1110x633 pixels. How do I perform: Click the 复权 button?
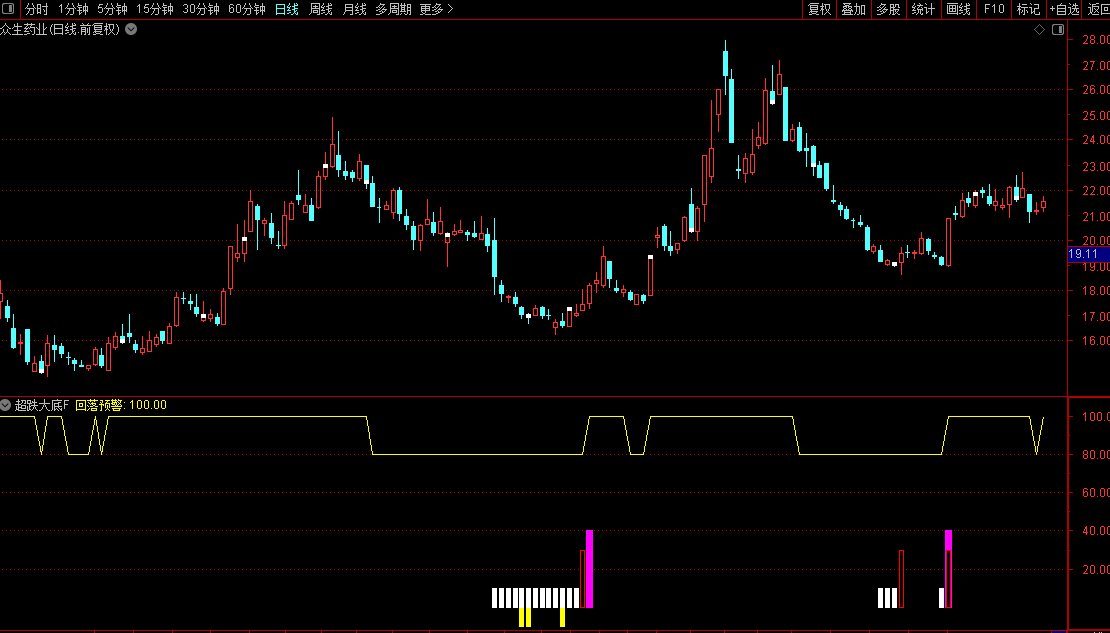820,9
